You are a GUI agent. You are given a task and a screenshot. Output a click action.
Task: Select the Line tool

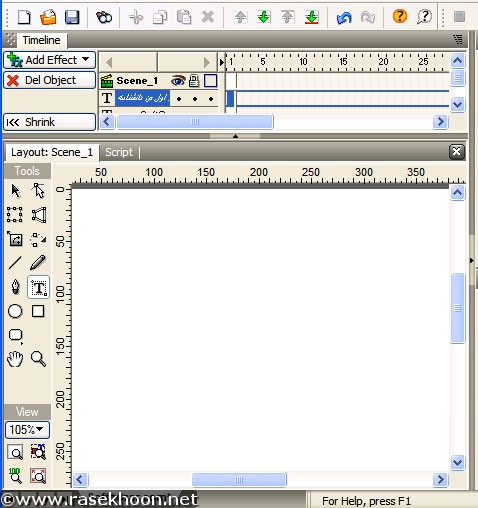tap(15, 263)
